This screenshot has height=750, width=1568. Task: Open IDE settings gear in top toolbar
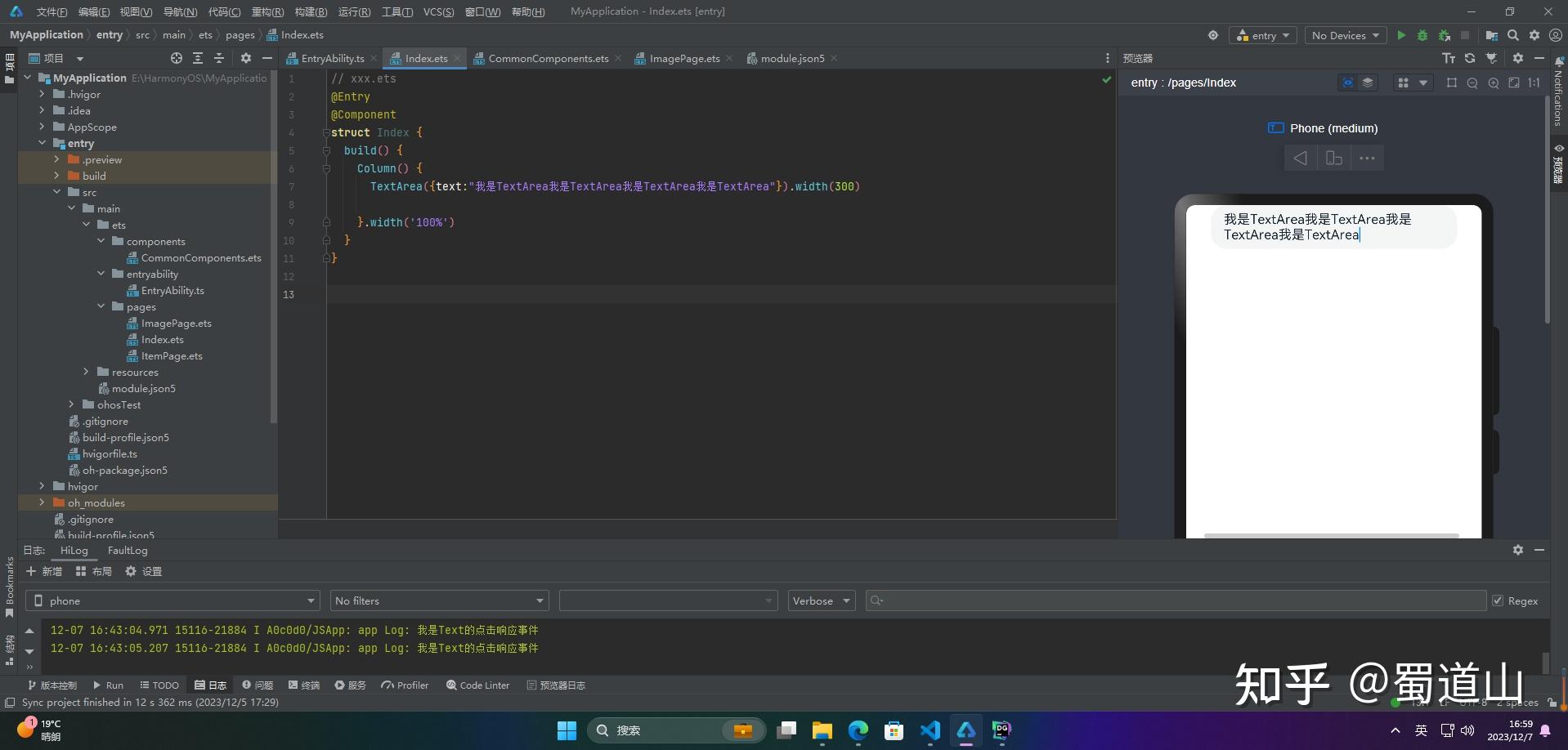[x=1534, y=35]
